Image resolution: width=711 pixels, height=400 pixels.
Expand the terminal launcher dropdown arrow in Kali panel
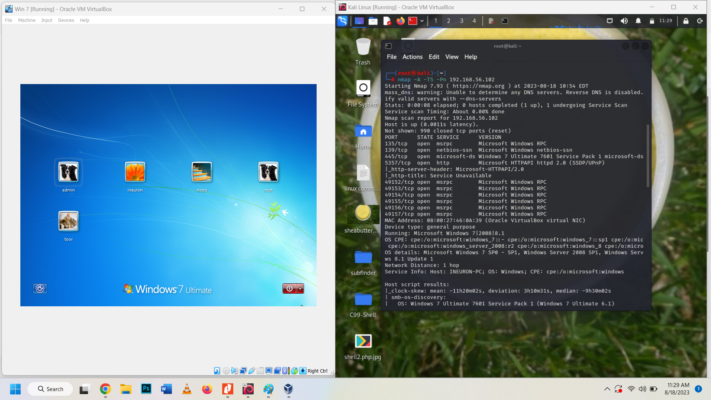422,21
